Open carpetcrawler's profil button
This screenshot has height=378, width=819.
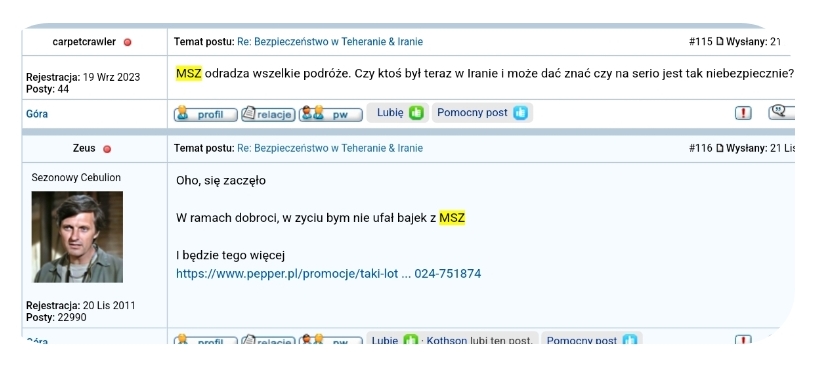point(205,114)
